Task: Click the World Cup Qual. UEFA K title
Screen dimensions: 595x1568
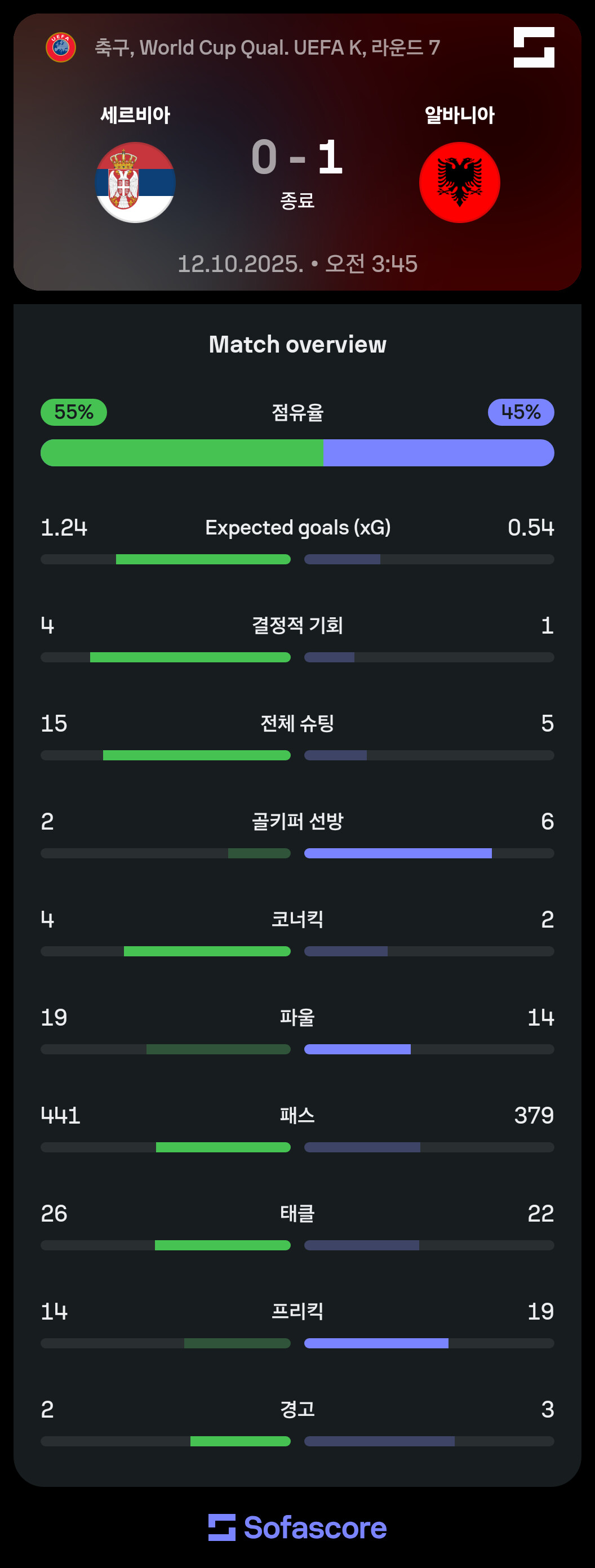Action: (x=267, y=47)
